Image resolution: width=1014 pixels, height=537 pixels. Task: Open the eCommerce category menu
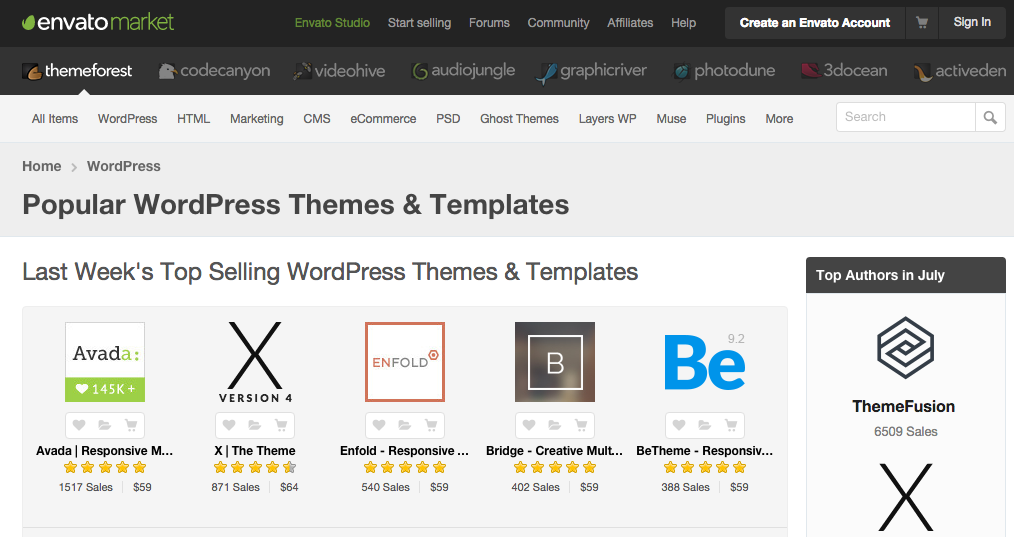point(383,119)
